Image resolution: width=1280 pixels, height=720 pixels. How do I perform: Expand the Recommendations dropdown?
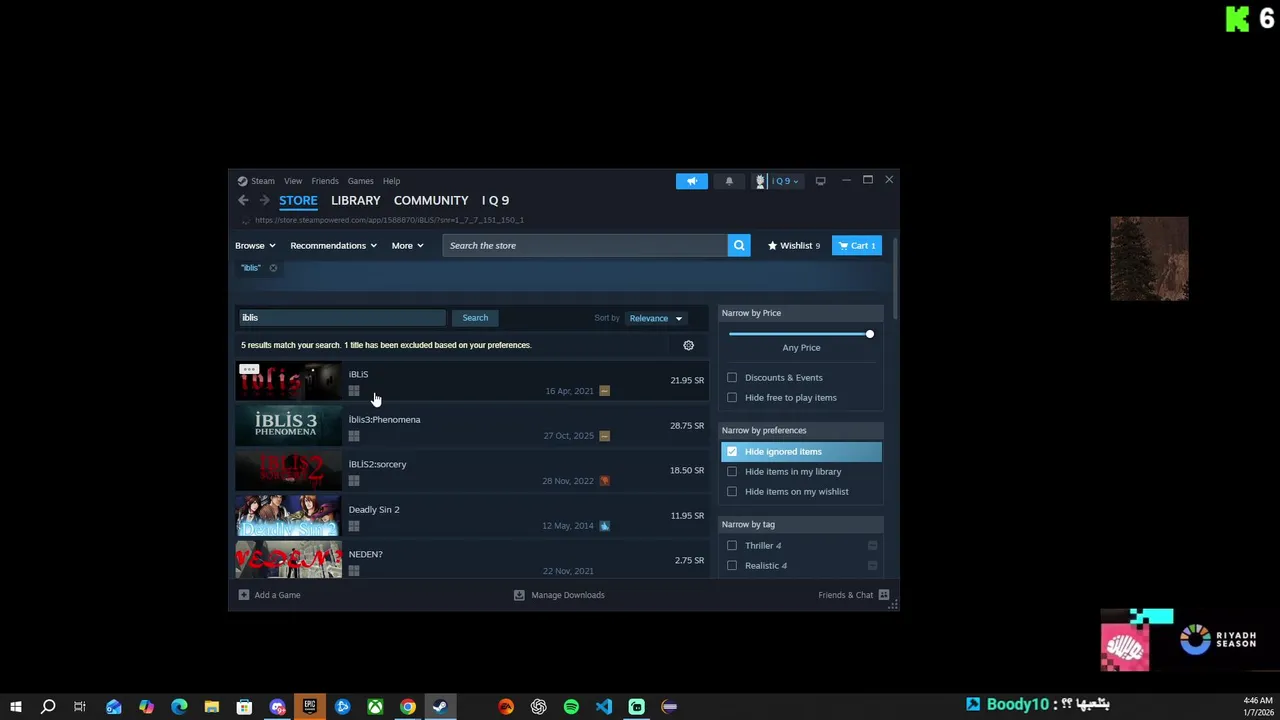pyautogui.click(x=333, y=246)
